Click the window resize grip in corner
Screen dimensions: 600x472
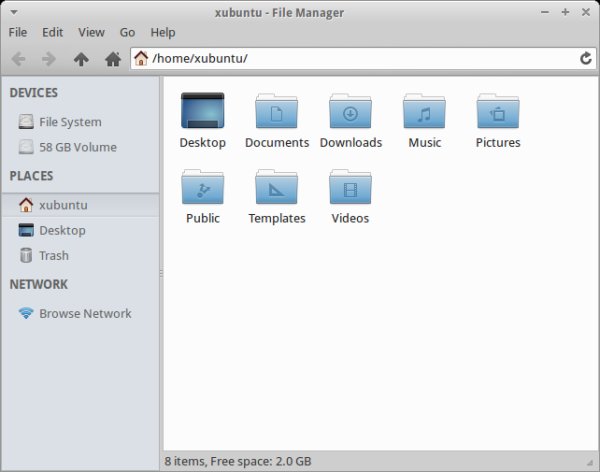click(x=590, y=462)
